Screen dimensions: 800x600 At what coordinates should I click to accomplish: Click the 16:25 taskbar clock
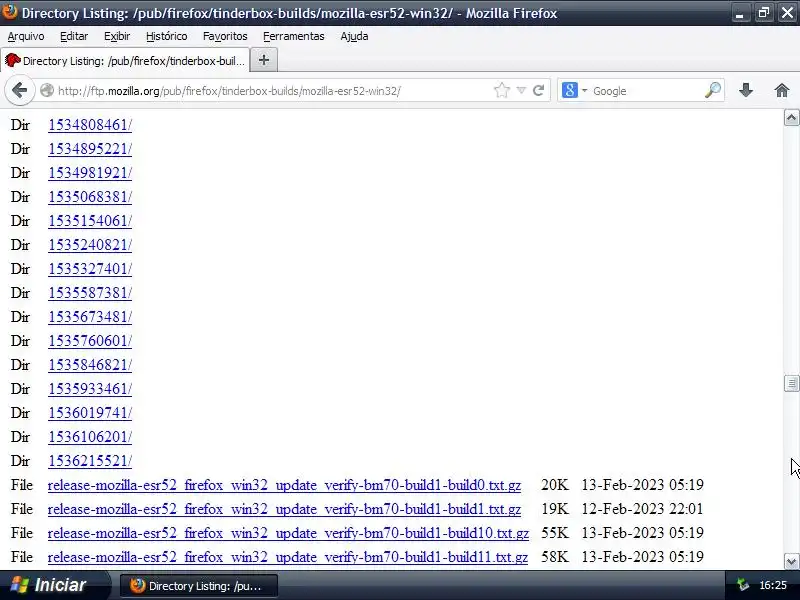(x=773, y=585)
